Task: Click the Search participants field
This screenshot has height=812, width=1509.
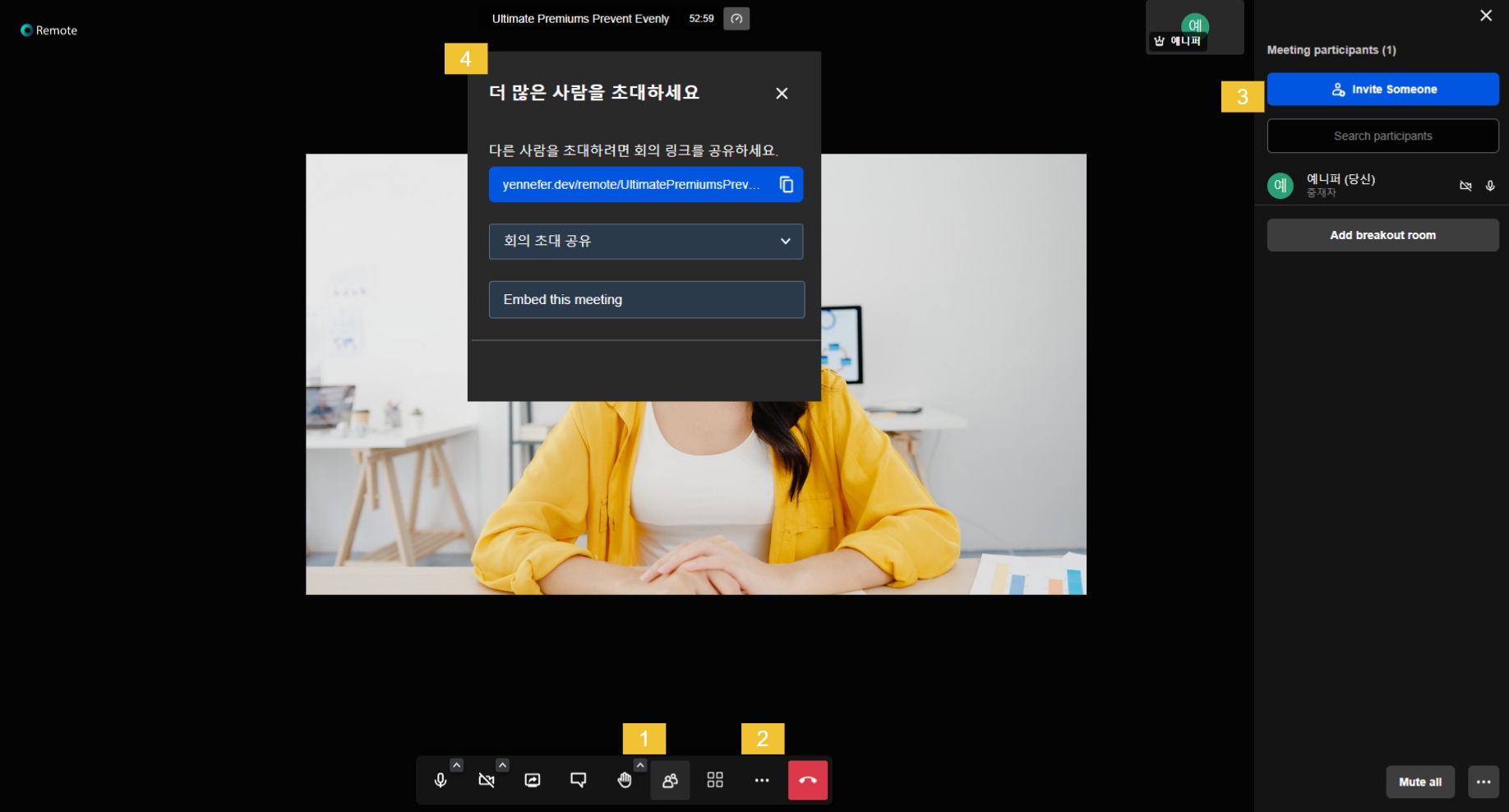Action: [x=1382, y=136]
